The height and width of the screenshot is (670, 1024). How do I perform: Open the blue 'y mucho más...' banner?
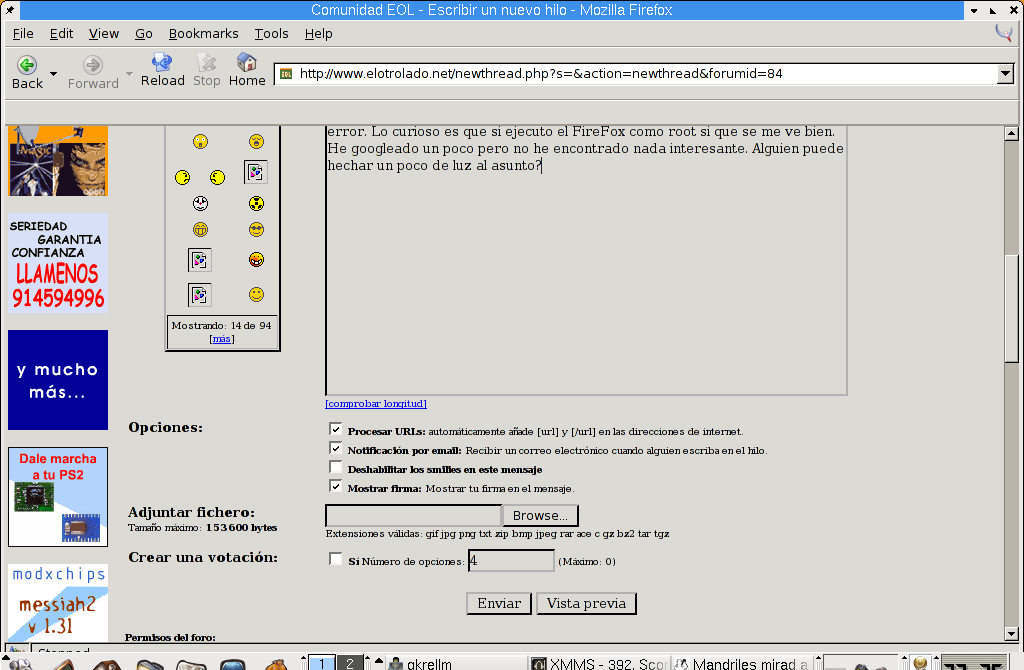[57, 380]
